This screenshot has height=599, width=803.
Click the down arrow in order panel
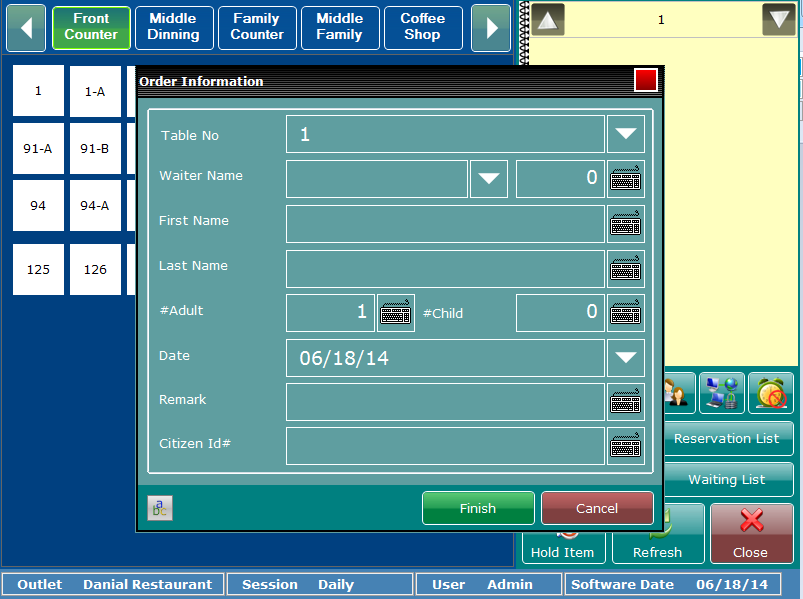coord(779,20)
